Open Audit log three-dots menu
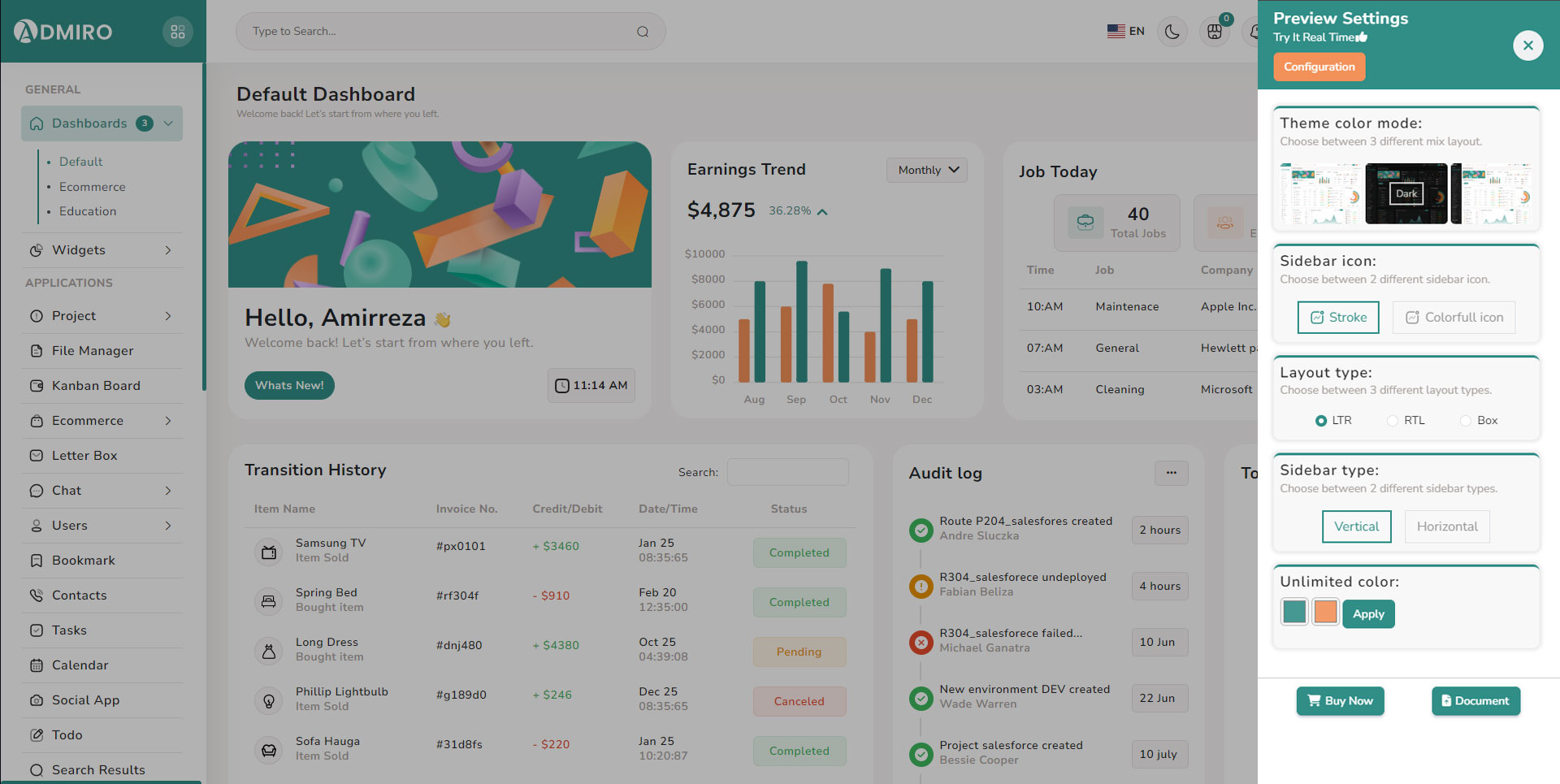 [1171, 473]
